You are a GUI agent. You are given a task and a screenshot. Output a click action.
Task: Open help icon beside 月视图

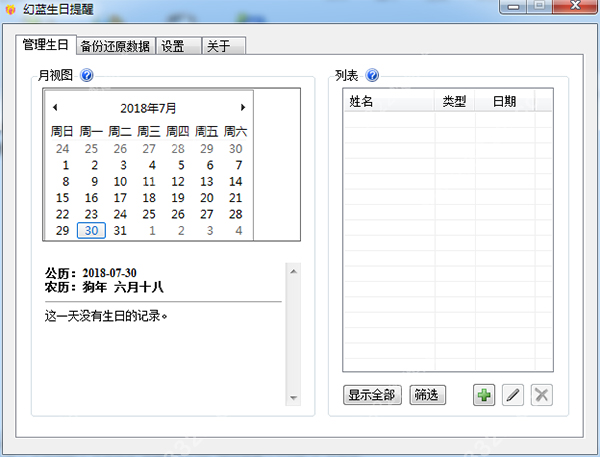point(87,75)
